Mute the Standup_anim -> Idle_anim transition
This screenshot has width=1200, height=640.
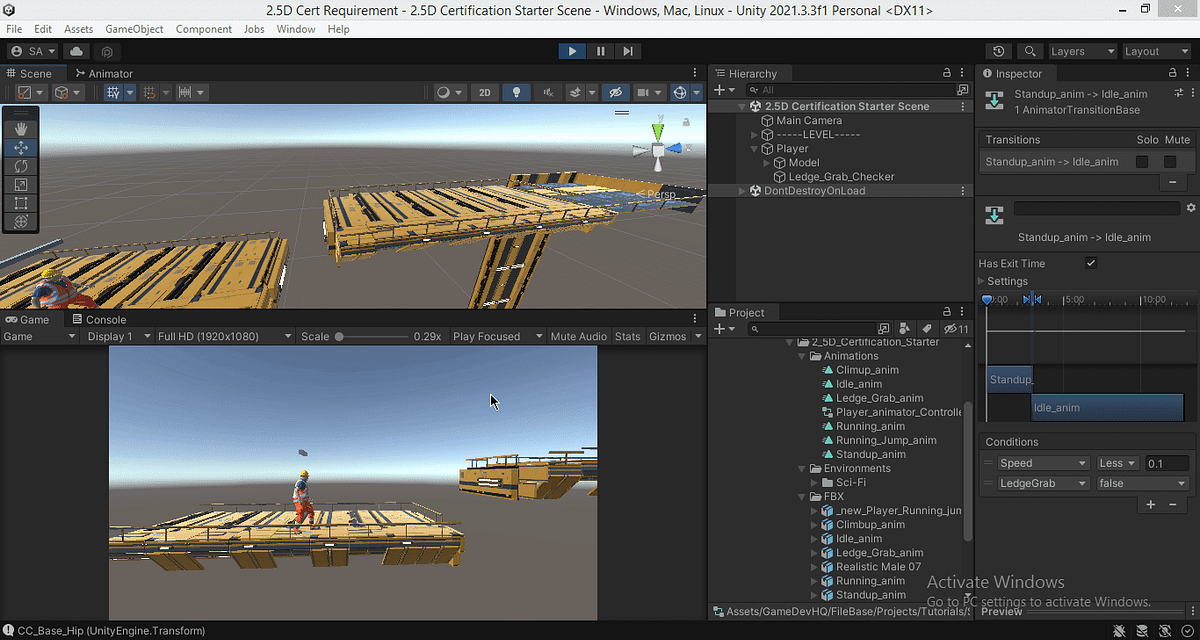point(1168,161)
